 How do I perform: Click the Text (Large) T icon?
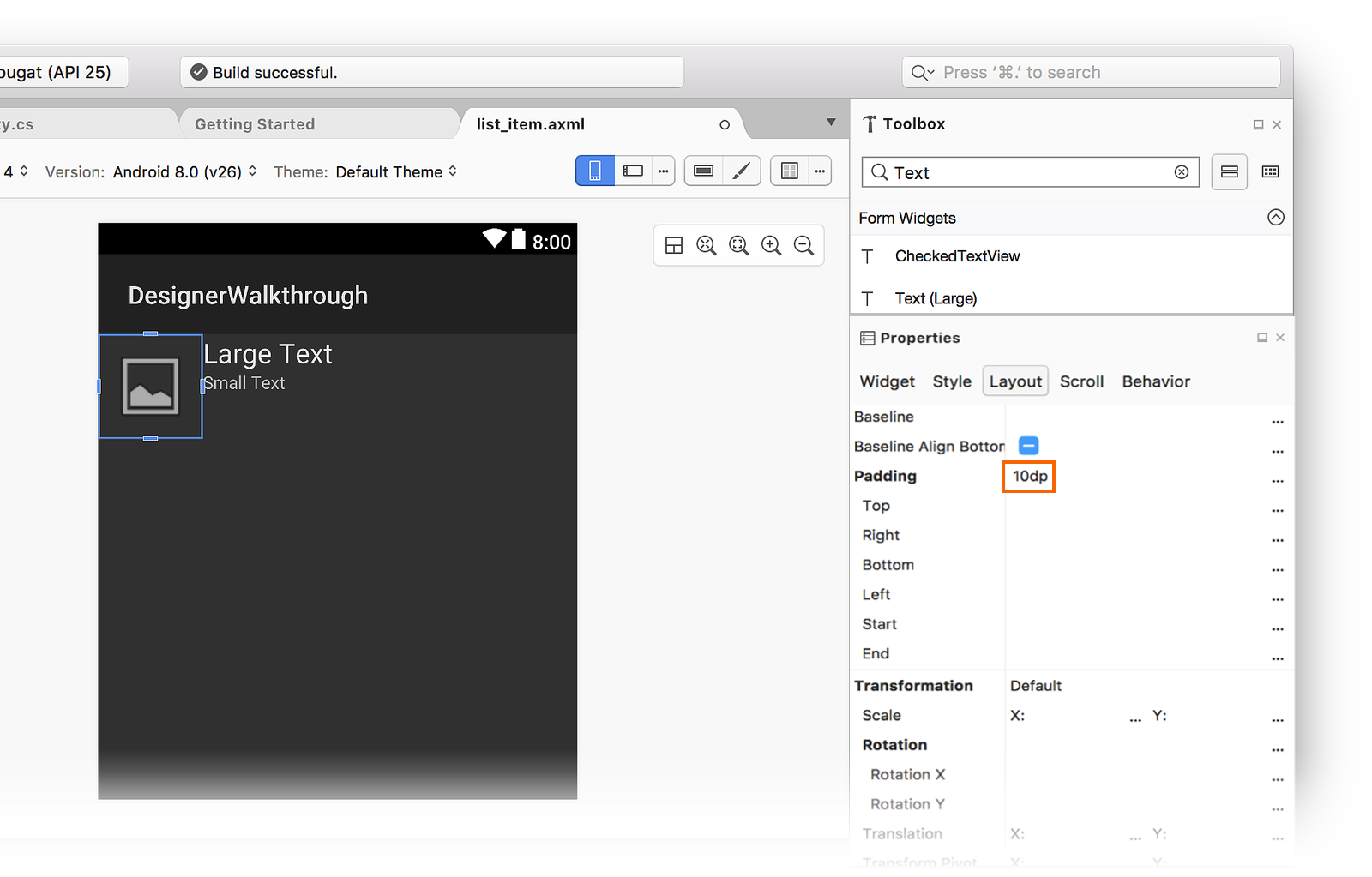click(868, 298)
